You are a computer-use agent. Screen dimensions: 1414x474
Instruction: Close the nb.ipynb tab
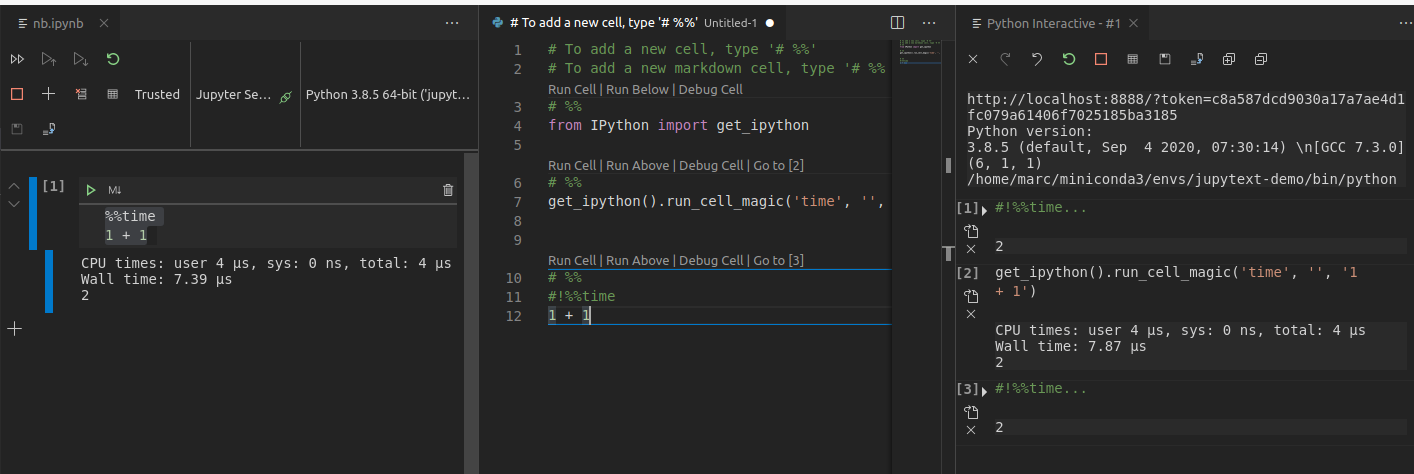[105, 22]
